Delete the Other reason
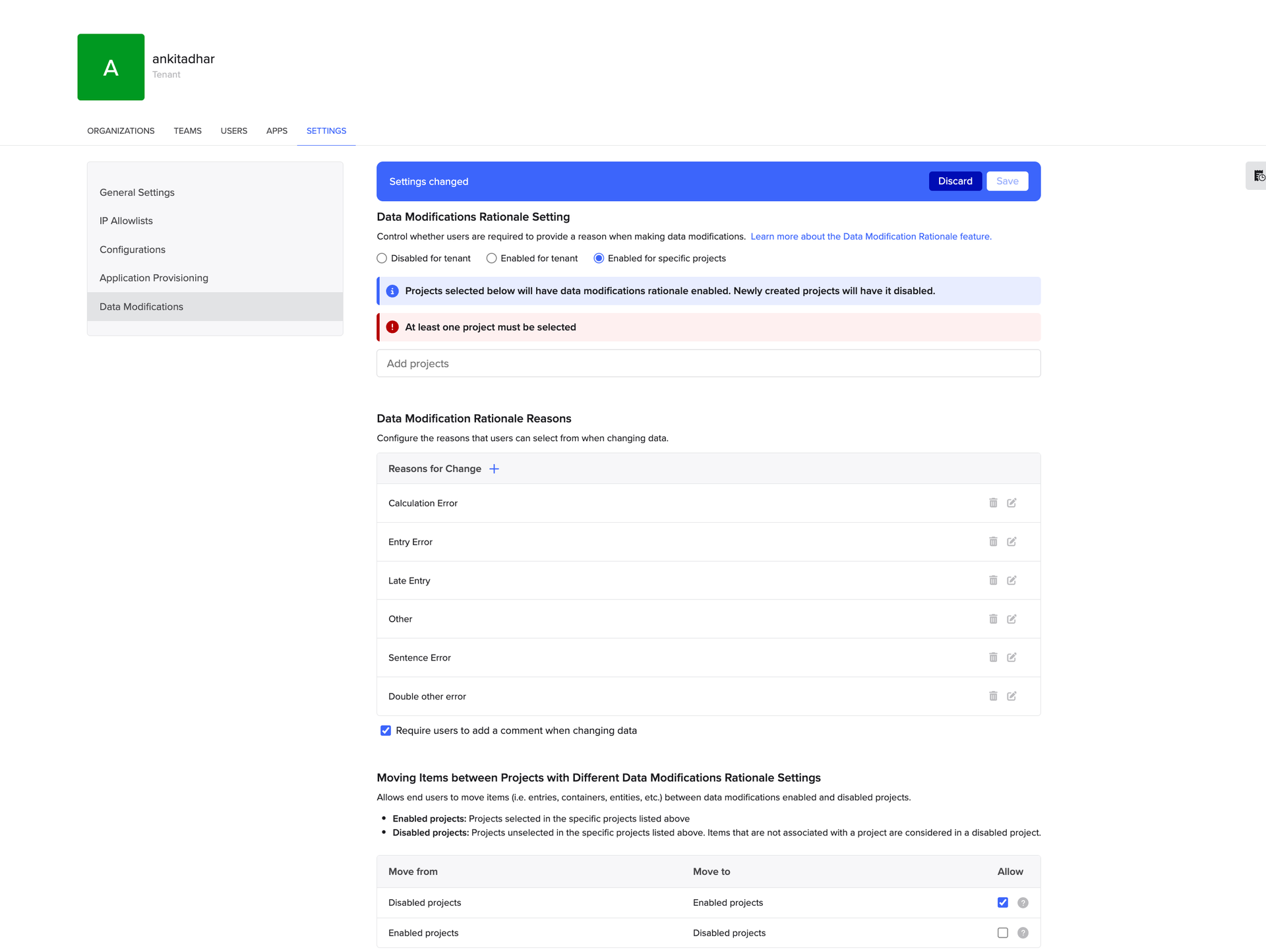 [993, 619]
